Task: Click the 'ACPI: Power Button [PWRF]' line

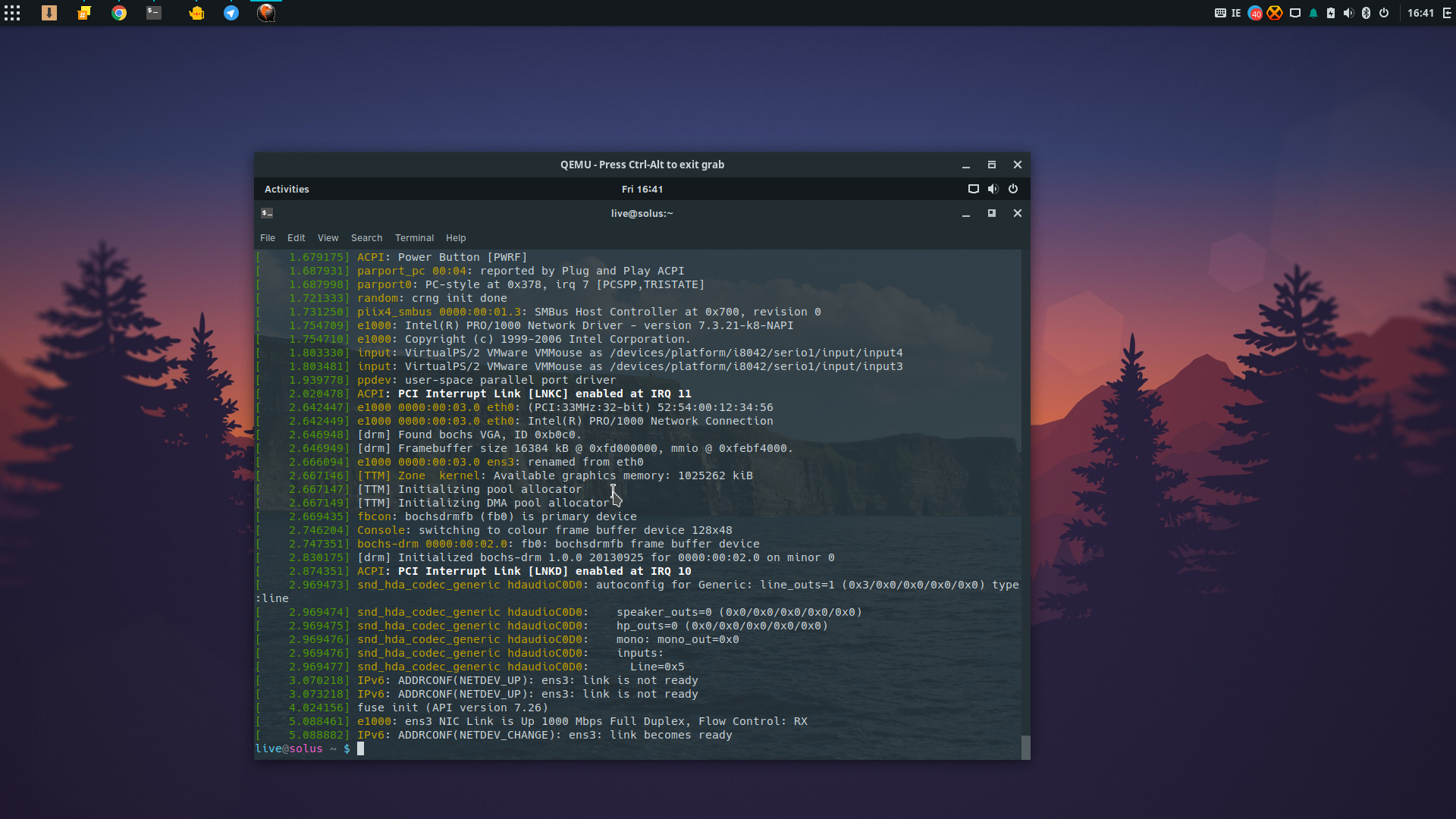Action: point(442,257)
